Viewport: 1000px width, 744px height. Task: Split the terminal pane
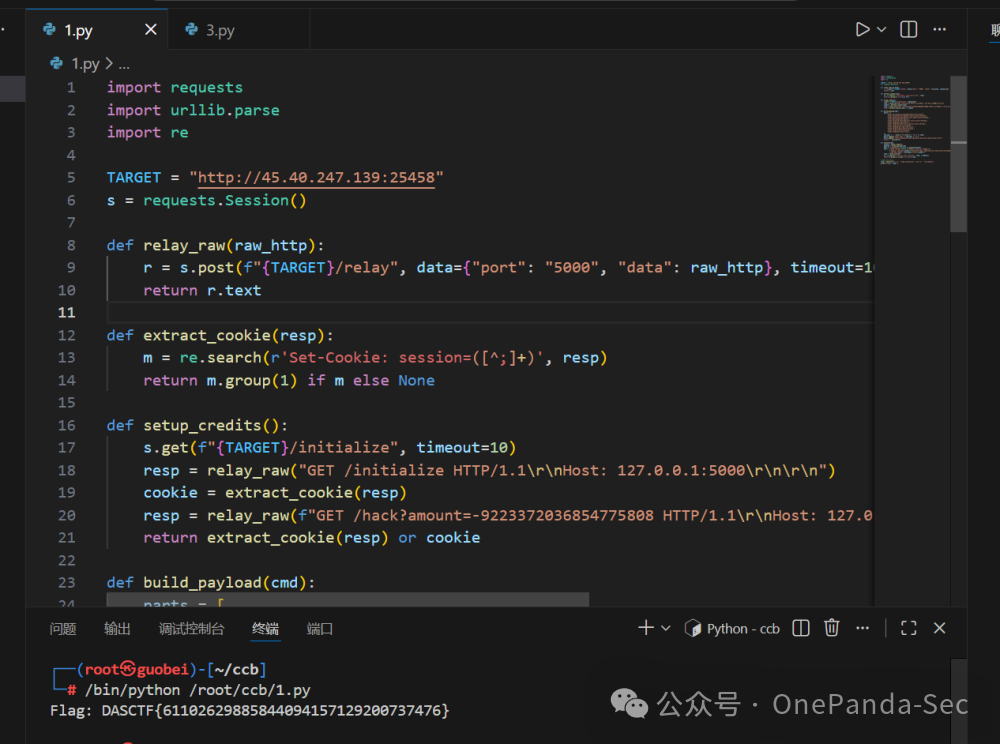pyautogui.click(x=801, y=628)
